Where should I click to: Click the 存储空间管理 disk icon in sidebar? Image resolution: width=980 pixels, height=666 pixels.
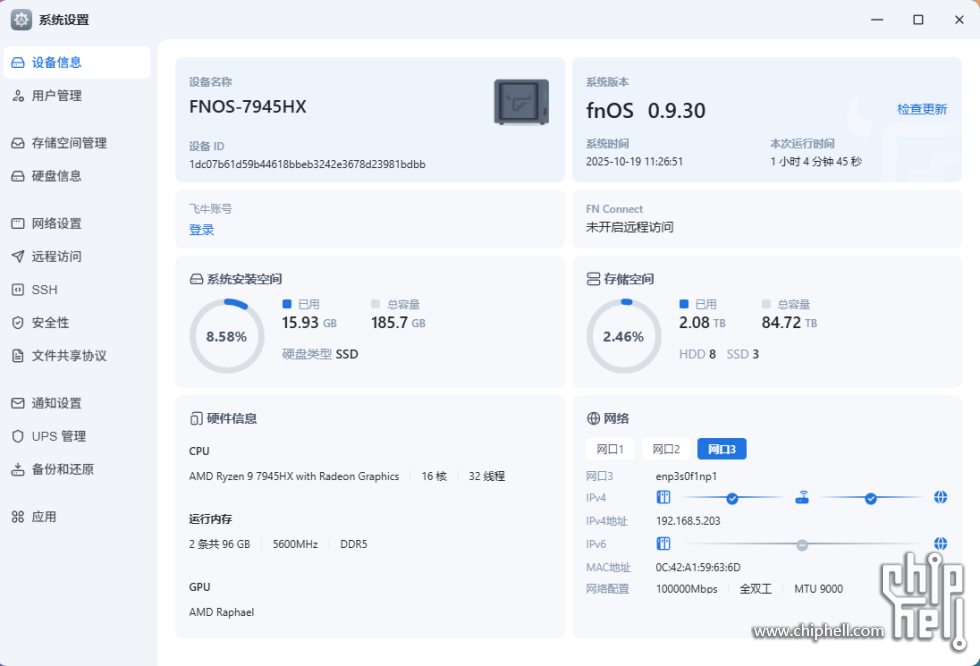(18, 143)
